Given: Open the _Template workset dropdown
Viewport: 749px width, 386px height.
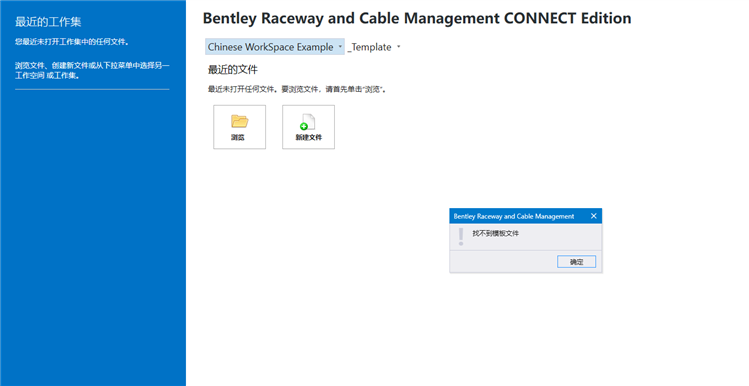Looking at the screenshot, I should click(x=374, y=47).
